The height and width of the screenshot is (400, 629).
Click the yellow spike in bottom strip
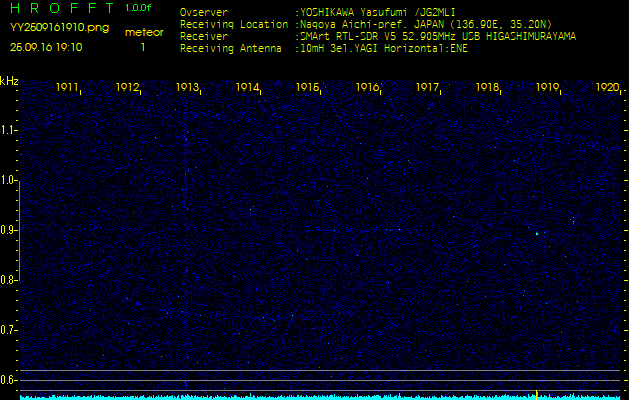click(537, 394)
